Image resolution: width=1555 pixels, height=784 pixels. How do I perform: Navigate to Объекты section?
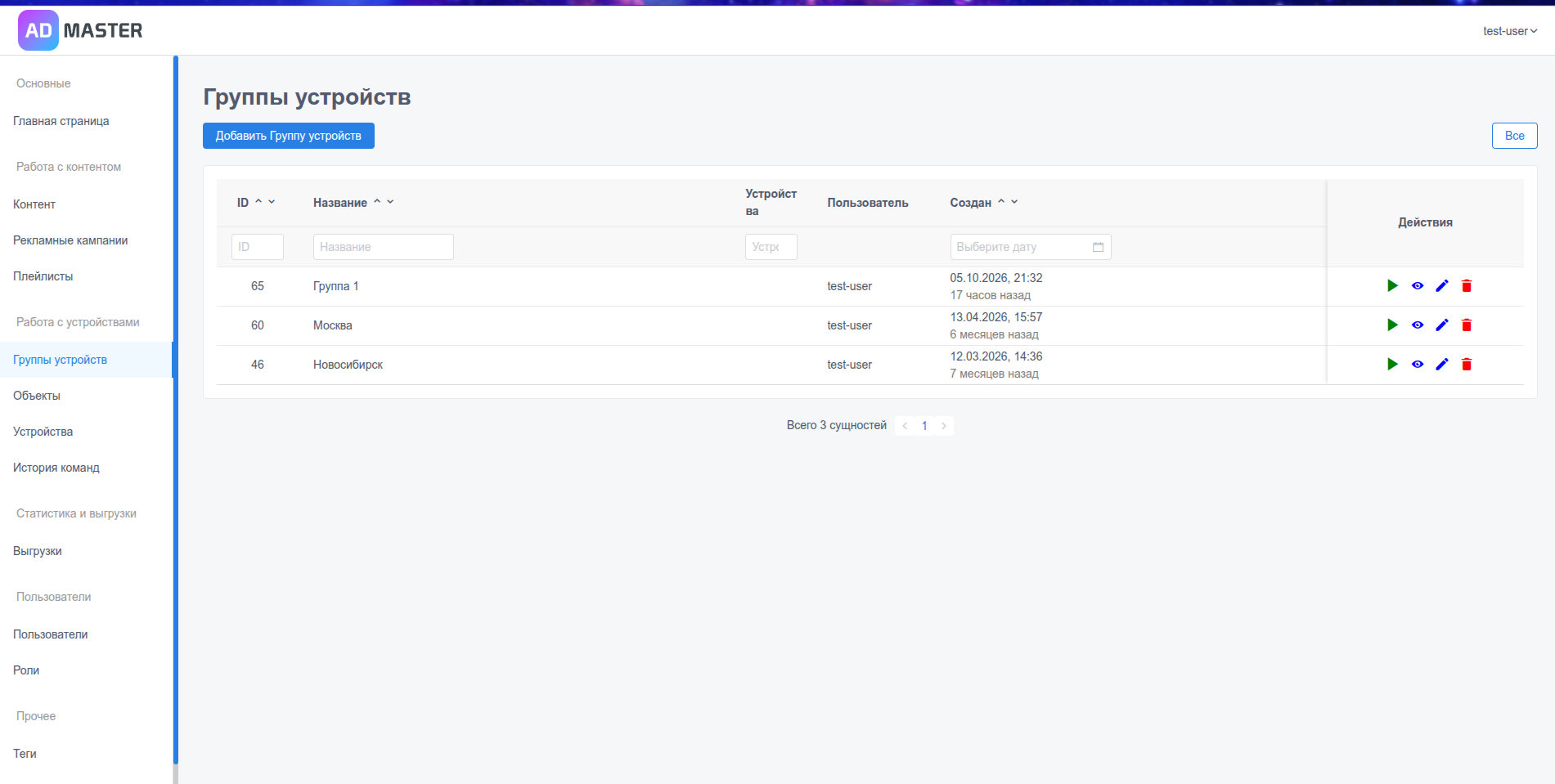click(x=37, y=396)
